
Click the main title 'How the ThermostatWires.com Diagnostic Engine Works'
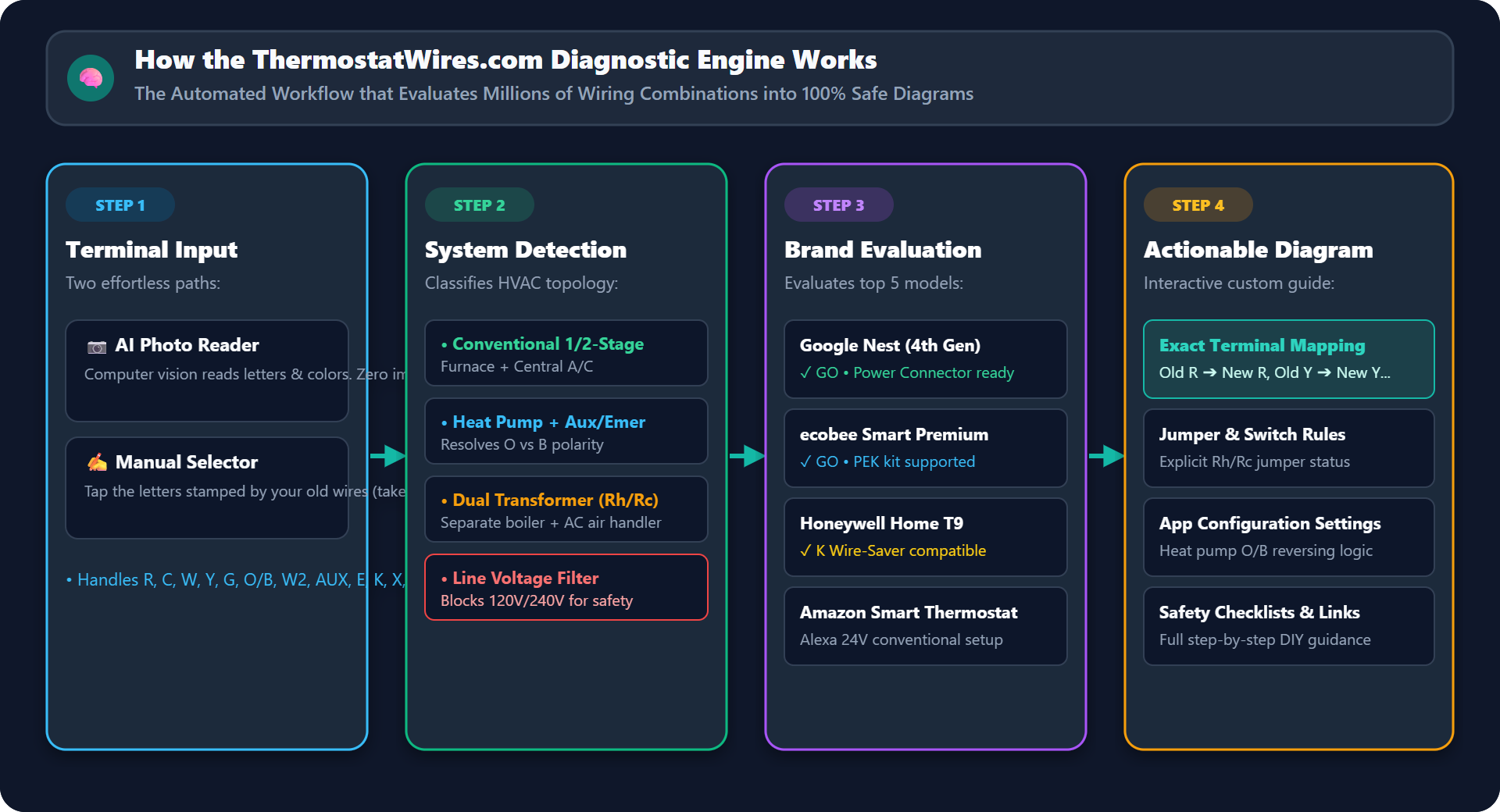click(x=505, y=60)
